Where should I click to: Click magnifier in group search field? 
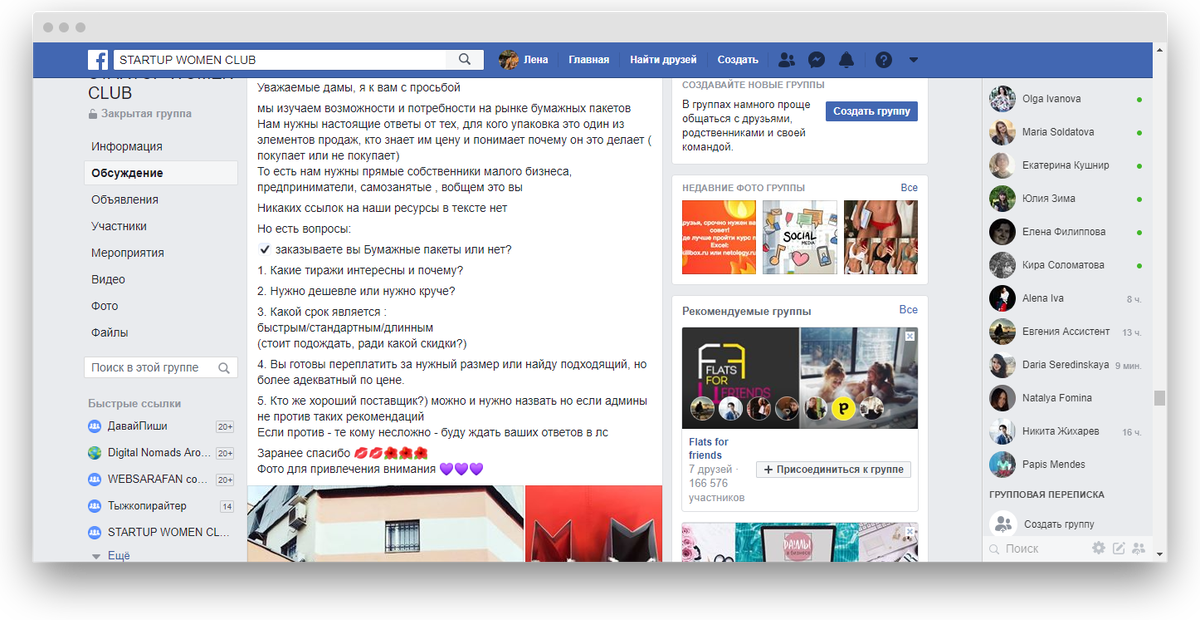pyautogui.click(x=226, y=367)
